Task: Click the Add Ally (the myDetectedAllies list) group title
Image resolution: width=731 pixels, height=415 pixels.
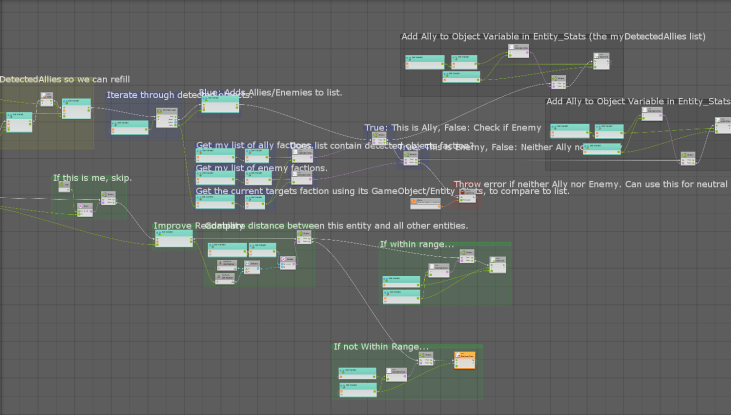Action: pos(553,36)
